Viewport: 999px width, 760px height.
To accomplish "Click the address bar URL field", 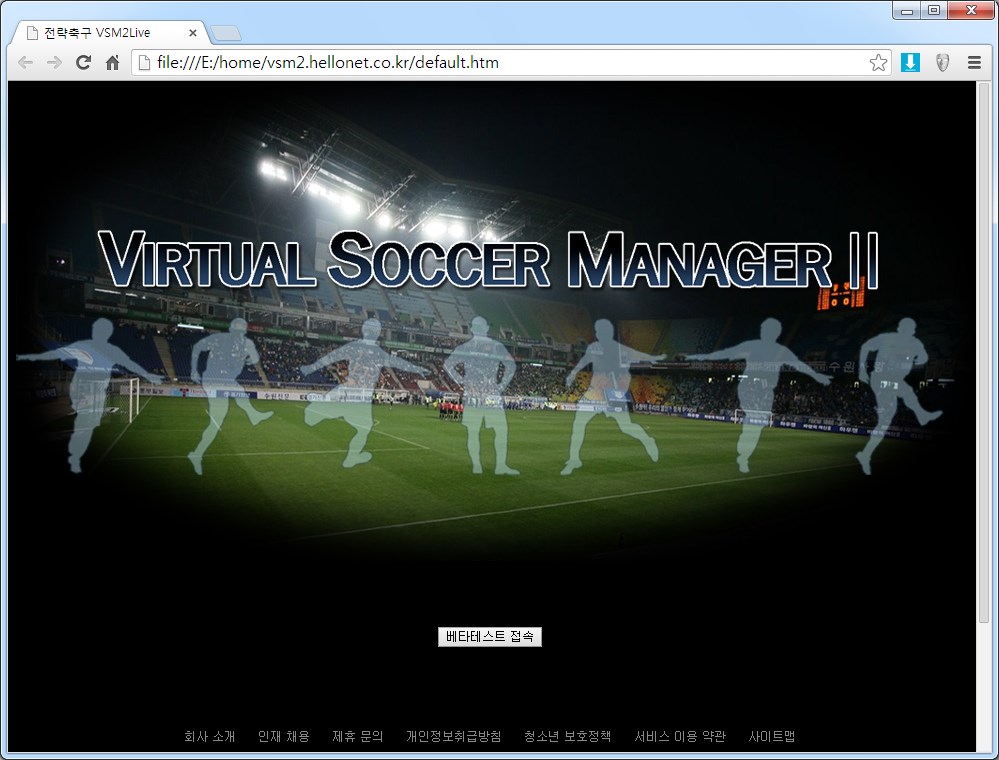I will (500, 63).
